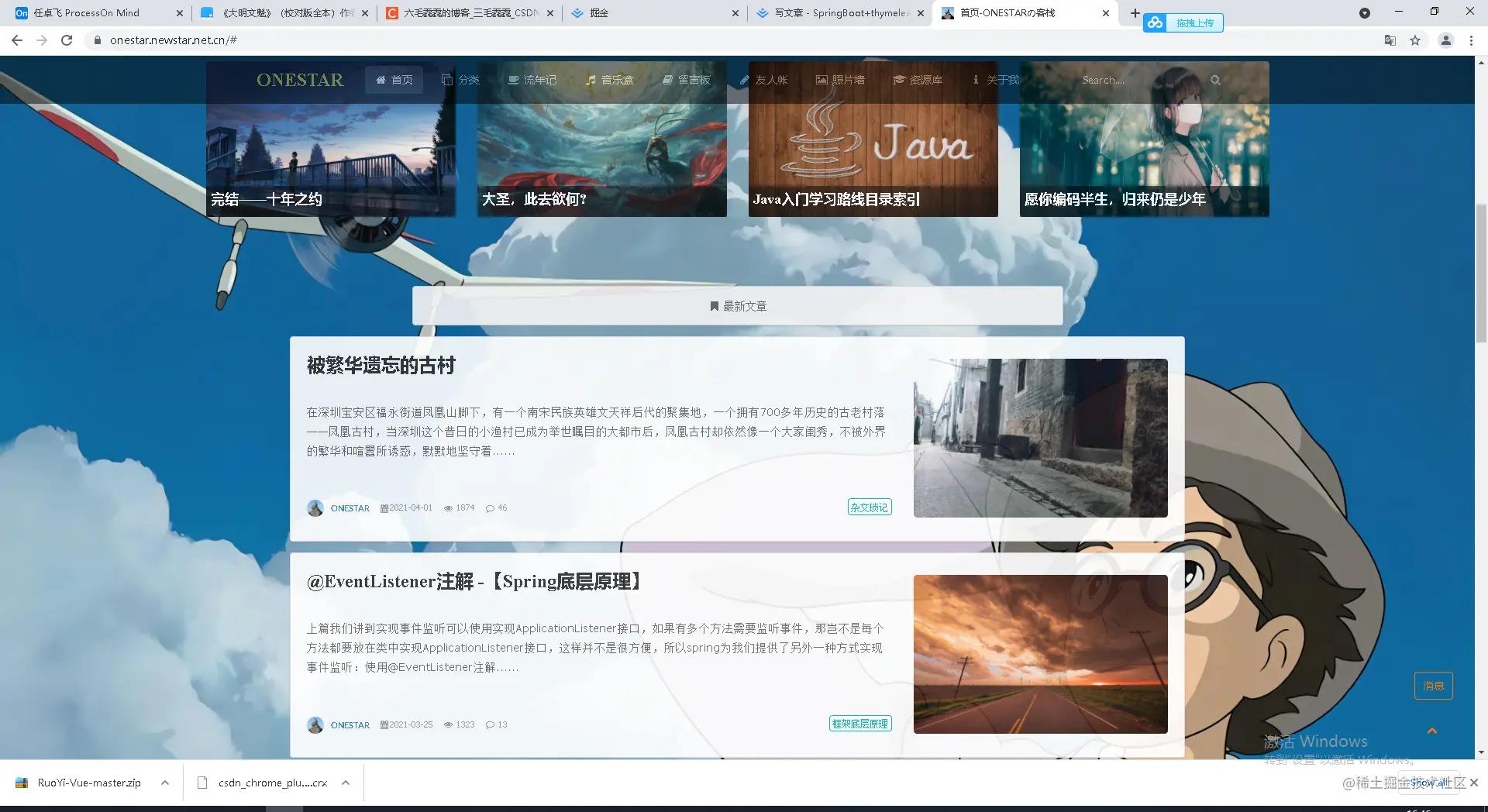Open the 愿你编码半生，归来仍是少年 card

(x=1145, y=139)
